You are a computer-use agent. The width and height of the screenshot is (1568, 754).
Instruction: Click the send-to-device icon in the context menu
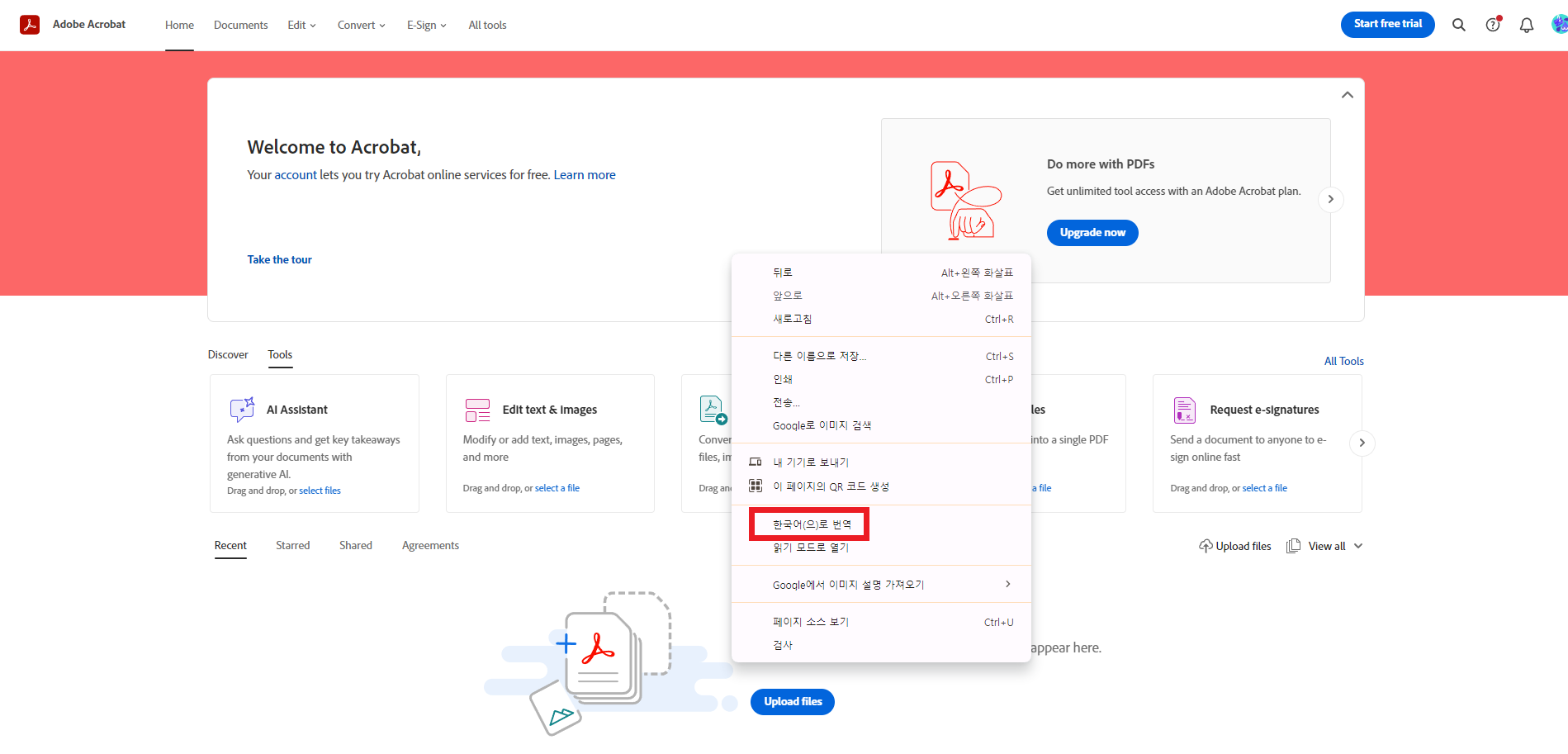(x=755, y=462)
